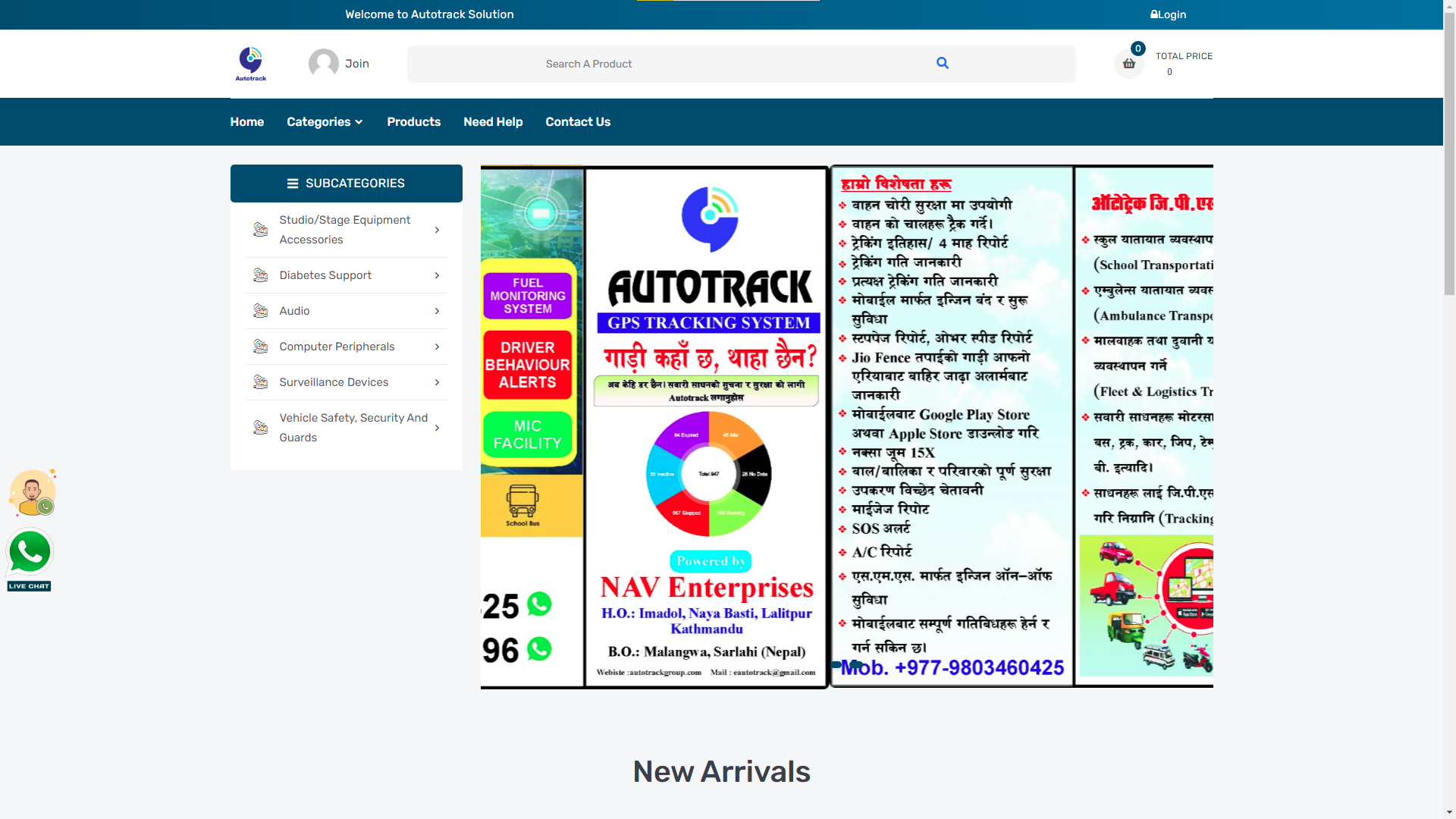Expand the Studio/Stage Equipment Accessories chevron

point(437,230)
